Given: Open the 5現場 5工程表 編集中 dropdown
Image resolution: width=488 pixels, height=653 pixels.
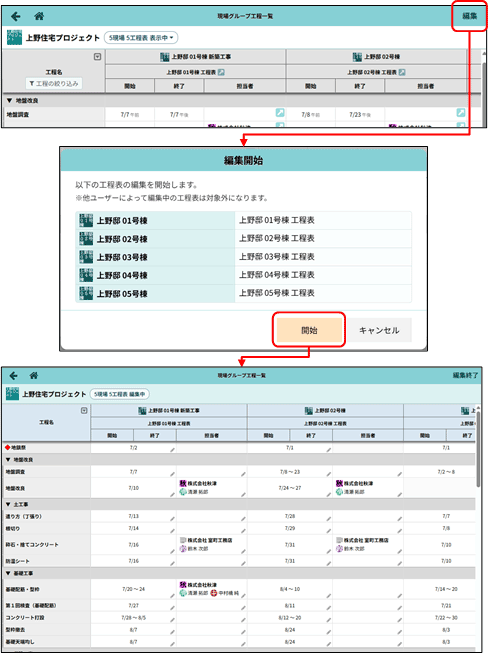Looking at the screenshot, I should click(x=120, y=394).
